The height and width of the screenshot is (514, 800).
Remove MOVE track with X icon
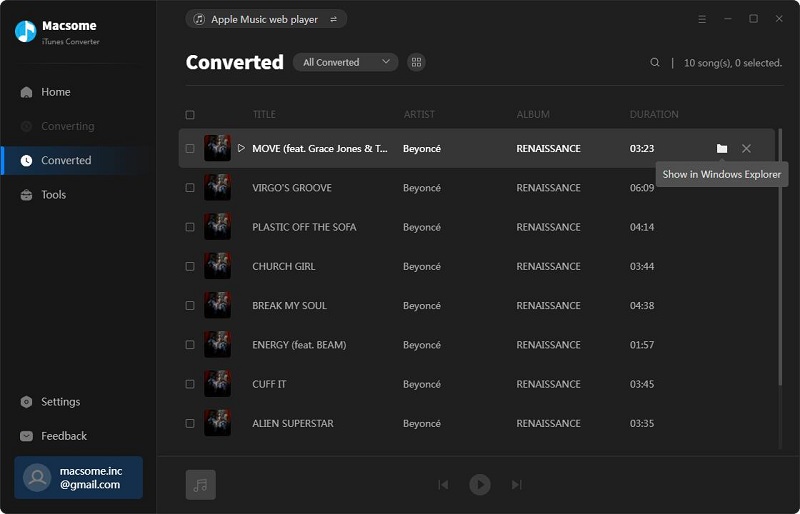(746, 149)
